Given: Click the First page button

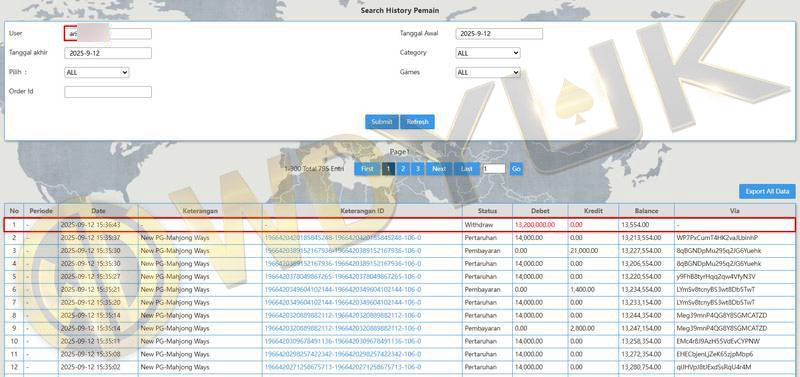Looking at the screenshot, I should [367, 169].
